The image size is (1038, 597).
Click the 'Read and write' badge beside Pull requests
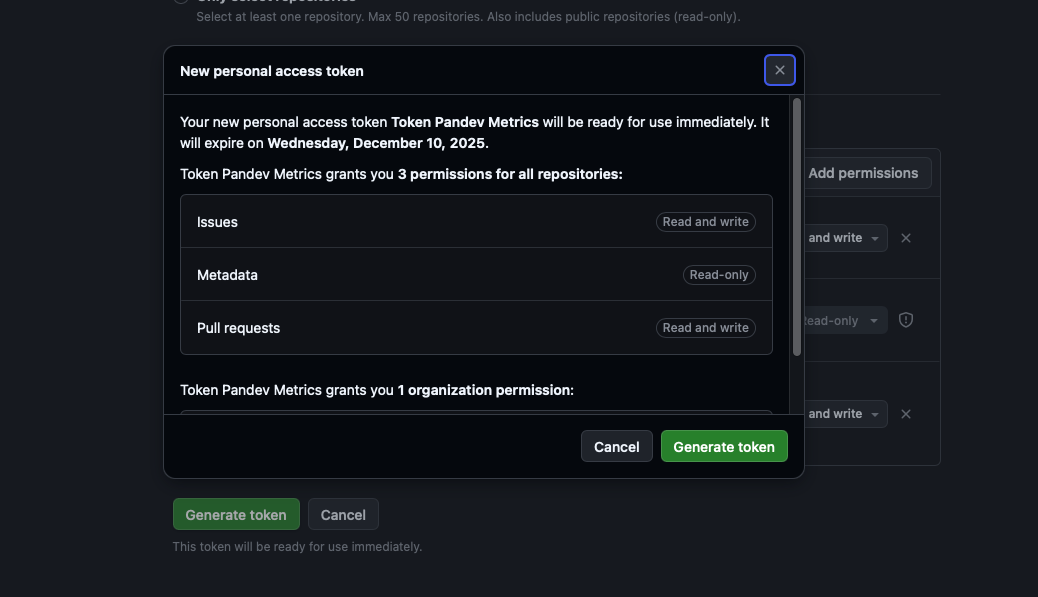pos(705,327)
